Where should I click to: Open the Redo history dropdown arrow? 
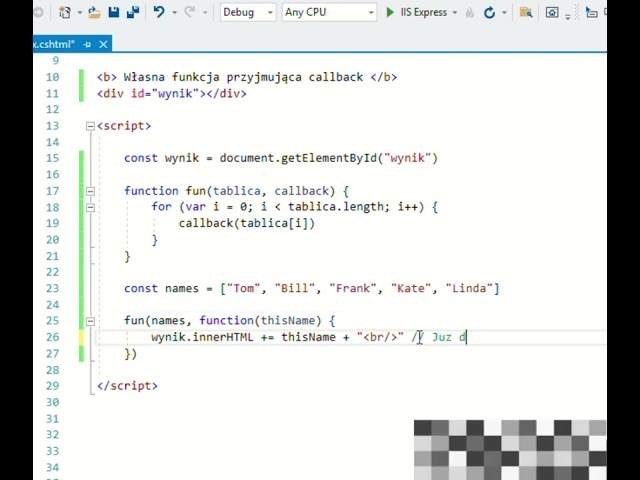point(205,13)
